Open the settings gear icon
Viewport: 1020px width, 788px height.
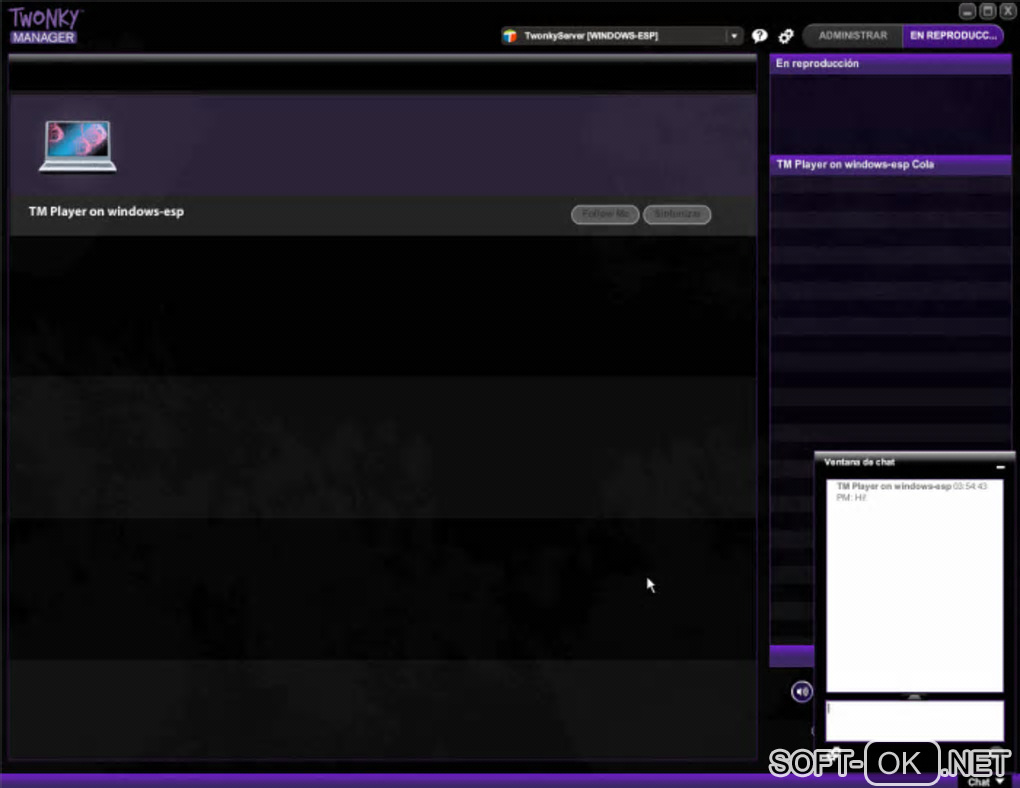(786, 36)
